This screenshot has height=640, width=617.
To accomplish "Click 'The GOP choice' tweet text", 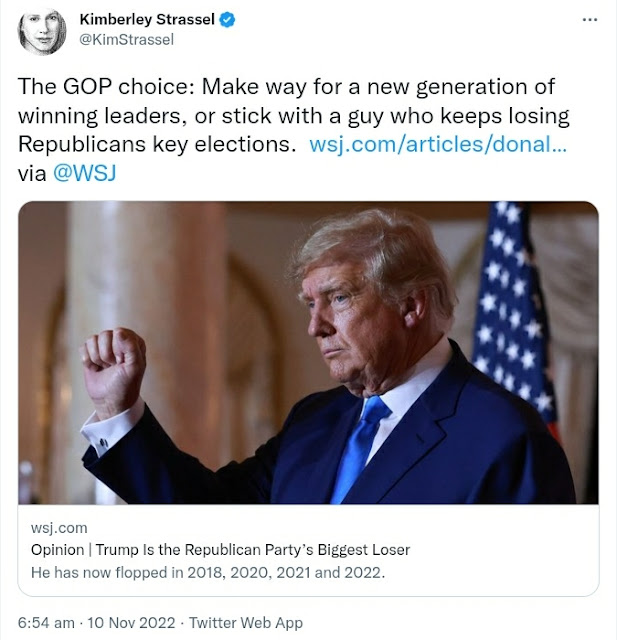I will tap(106, 87).
